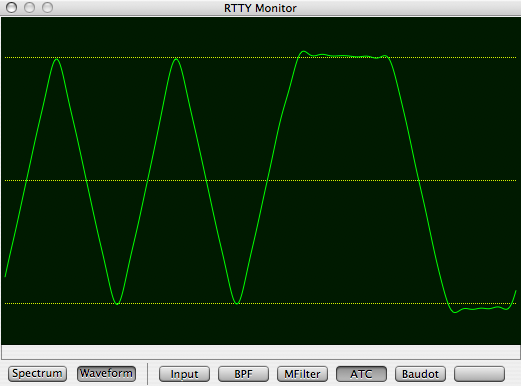View the MFilter output
Viewport: 521px width, 386px height.
pos(302,374)
